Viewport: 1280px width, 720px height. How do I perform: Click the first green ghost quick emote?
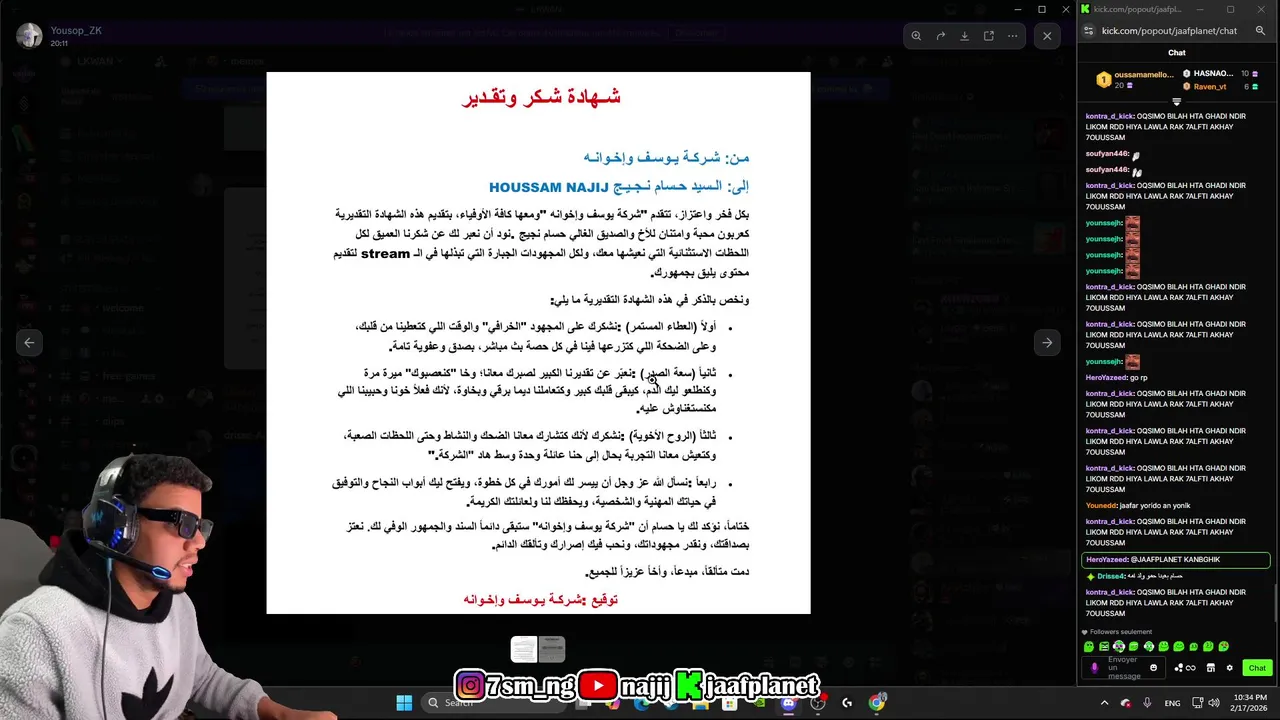point(1089,647)
